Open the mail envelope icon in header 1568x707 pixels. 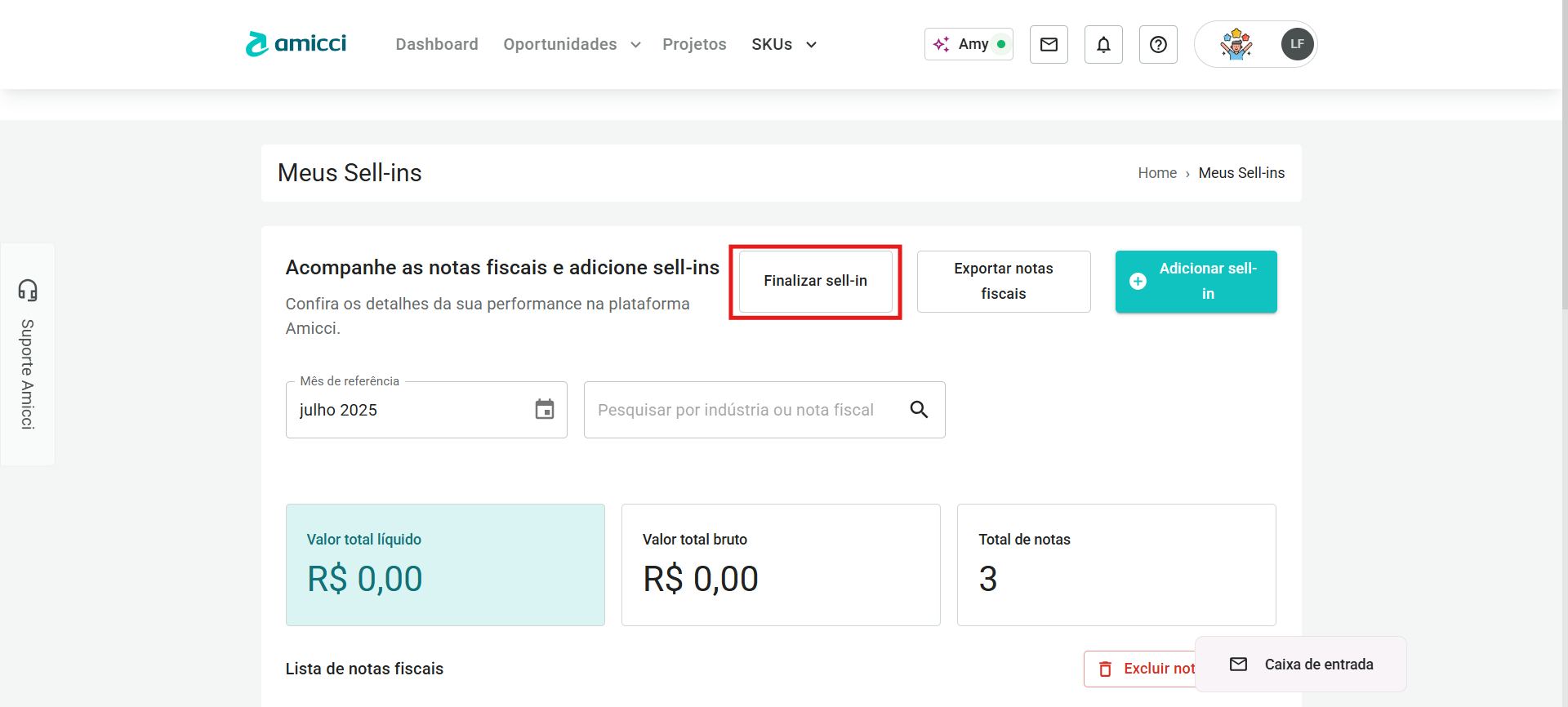[x=1049, y=44]
